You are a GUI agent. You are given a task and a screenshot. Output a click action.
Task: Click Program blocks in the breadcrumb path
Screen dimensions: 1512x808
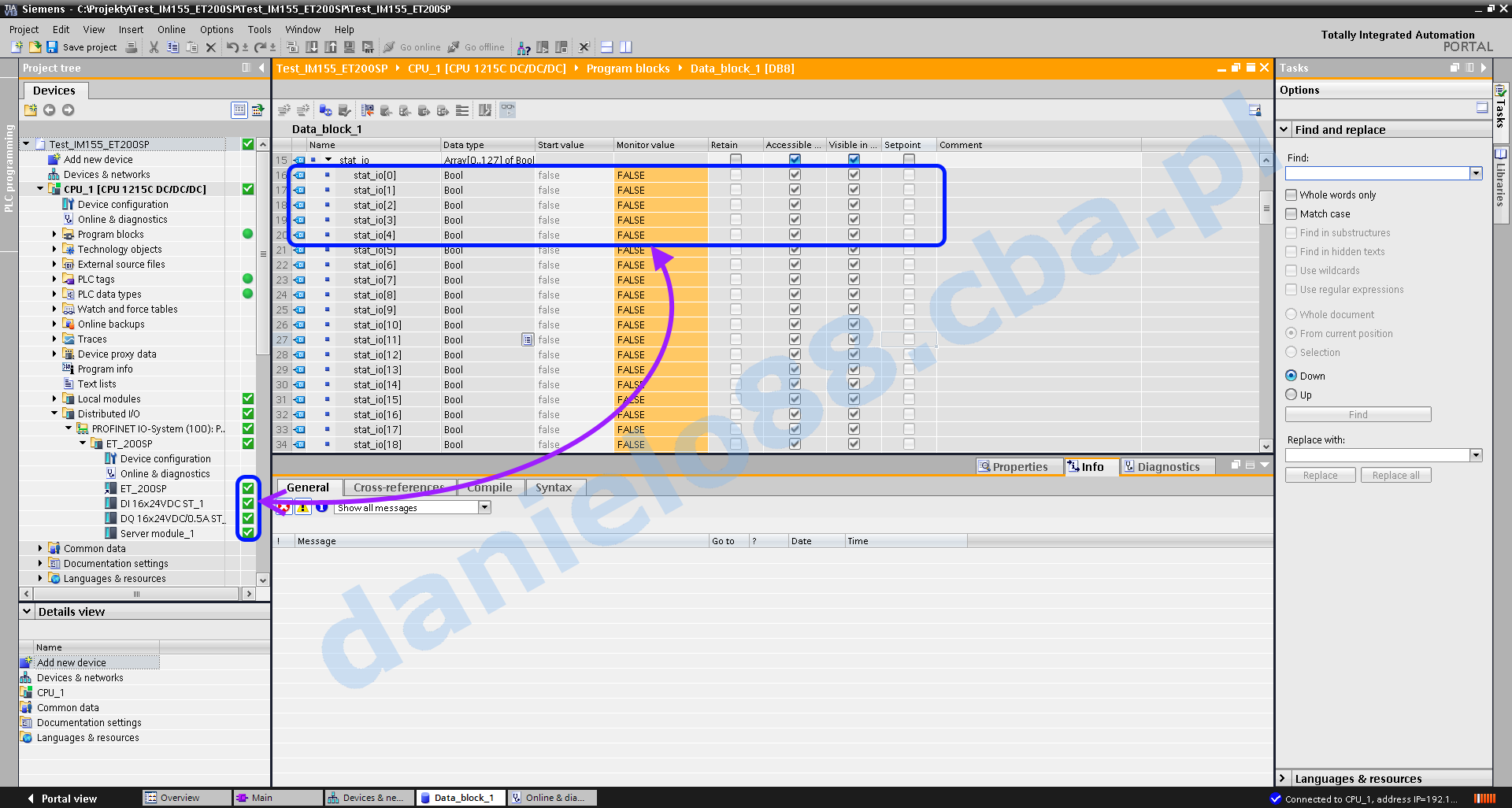(x=628, y=69)
